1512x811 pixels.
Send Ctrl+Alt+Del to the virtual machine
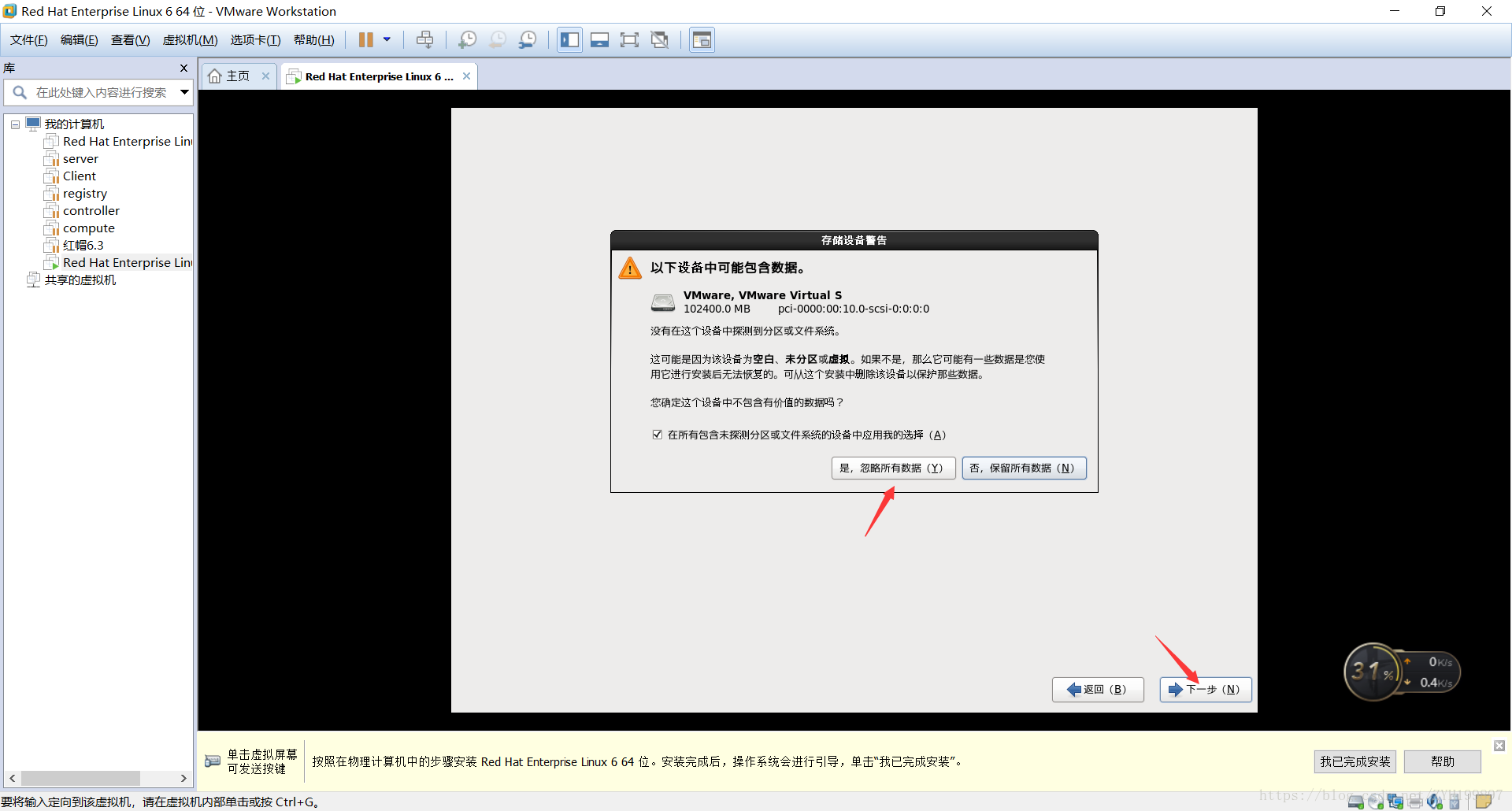coord(425,40)
